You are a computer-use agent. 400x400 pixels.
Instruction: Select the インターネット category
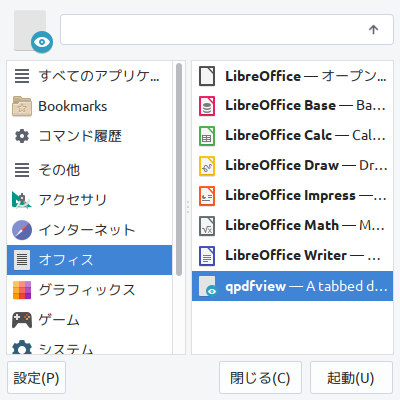(x=89, y=230)
